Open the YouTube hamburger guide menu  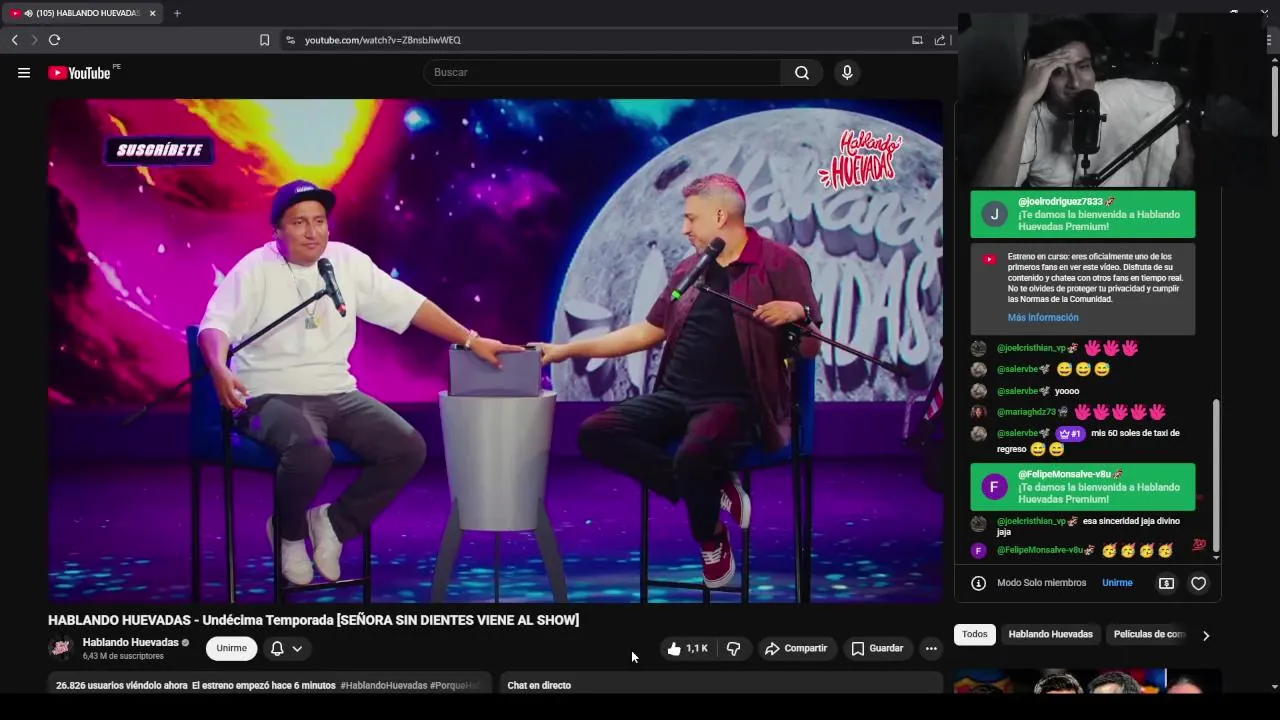coord(24,72)
